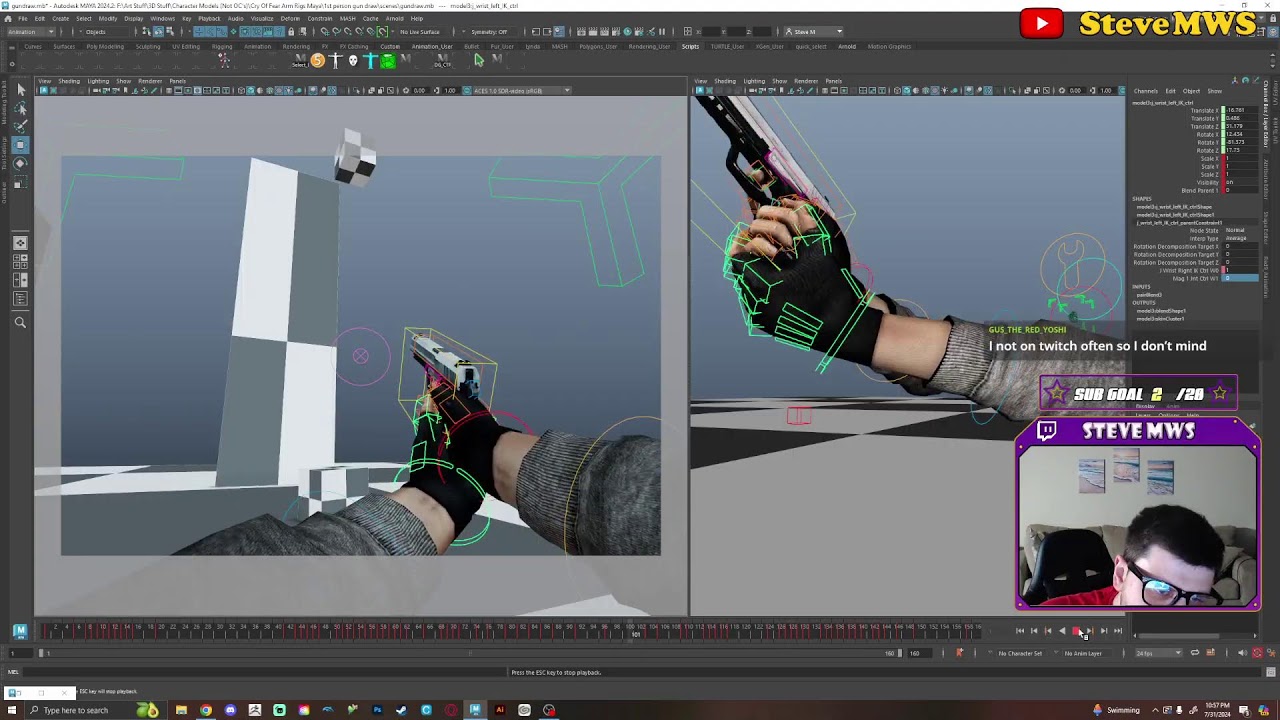Open the Playback menu
The image size is (1280, 720).
(x=209, y=18)
